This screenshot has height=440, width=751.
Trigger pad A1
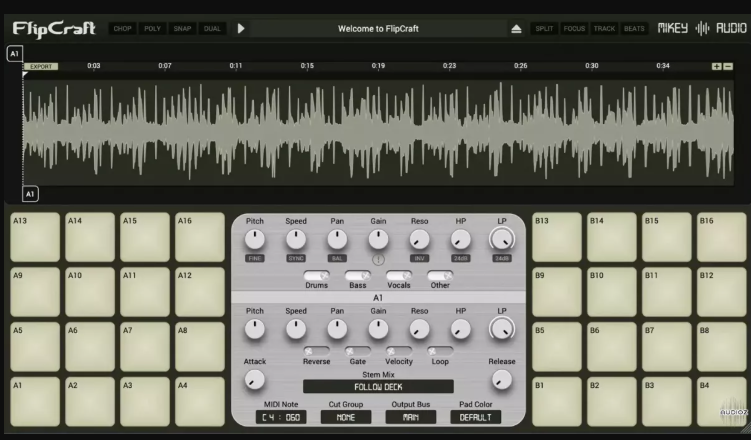click(x=35, y=402)
